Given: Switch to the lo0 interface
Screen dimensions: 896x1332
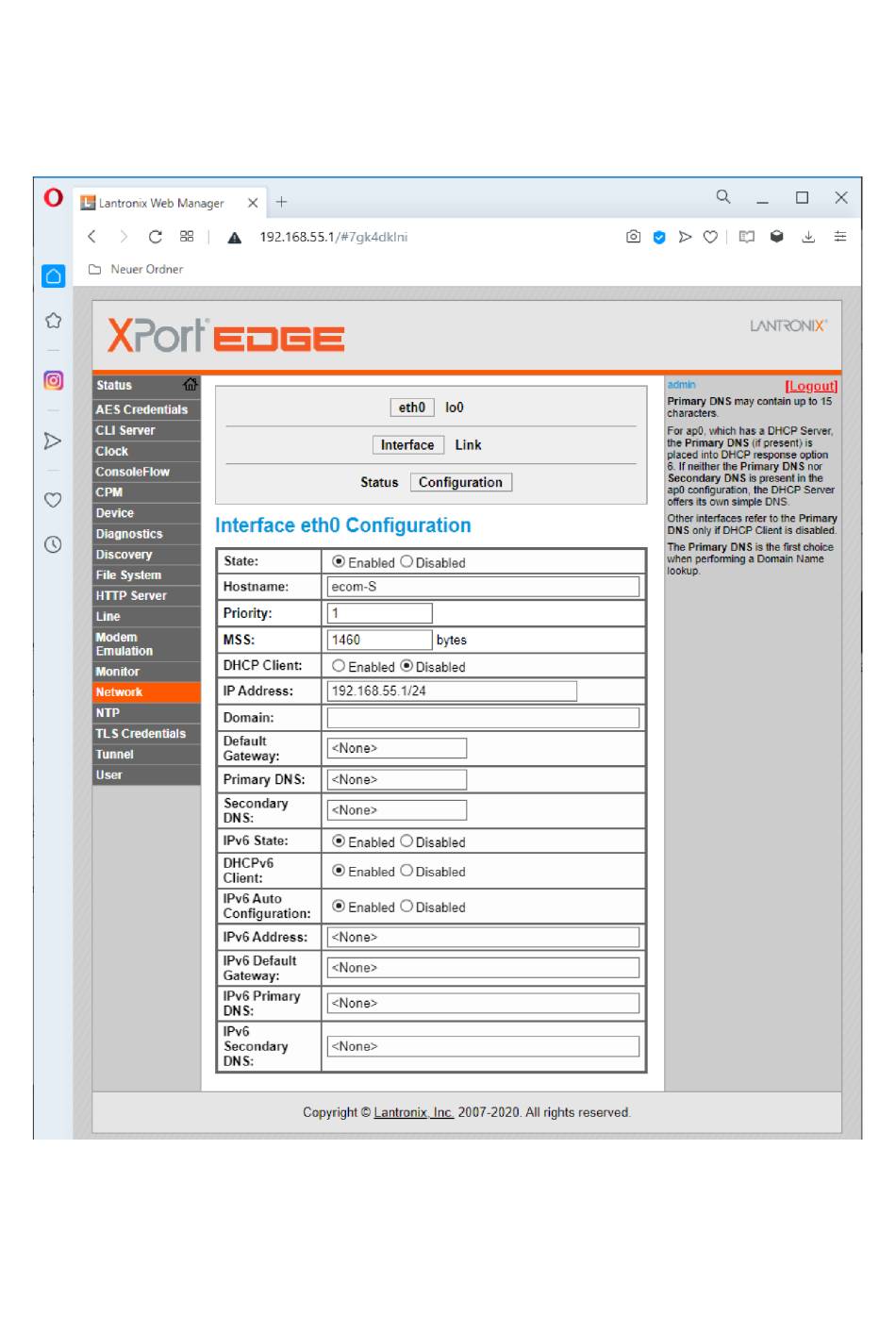Looking at the screenshot, I should [455, 408].
